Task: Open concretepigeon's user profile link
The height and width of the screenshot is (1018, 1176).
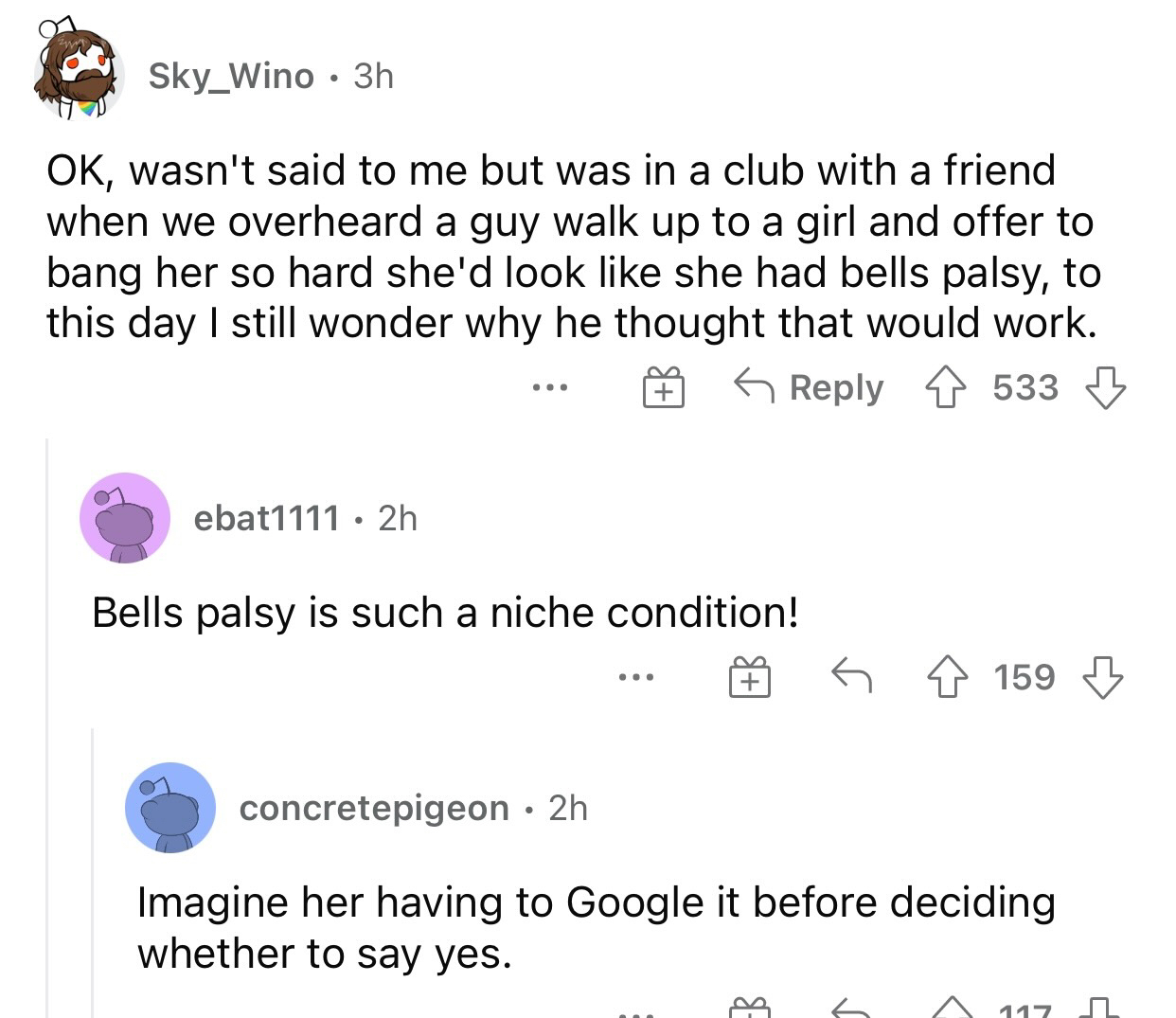Action: [x=374, y=808]
